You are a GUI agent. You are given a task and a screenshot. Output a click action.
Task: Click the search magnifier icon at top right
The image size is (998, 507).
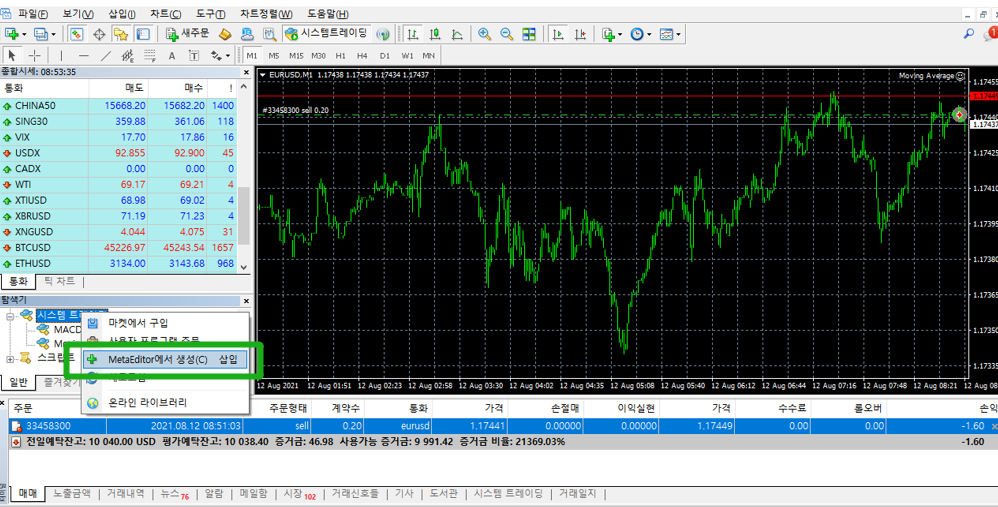click(x=969, y=33)
